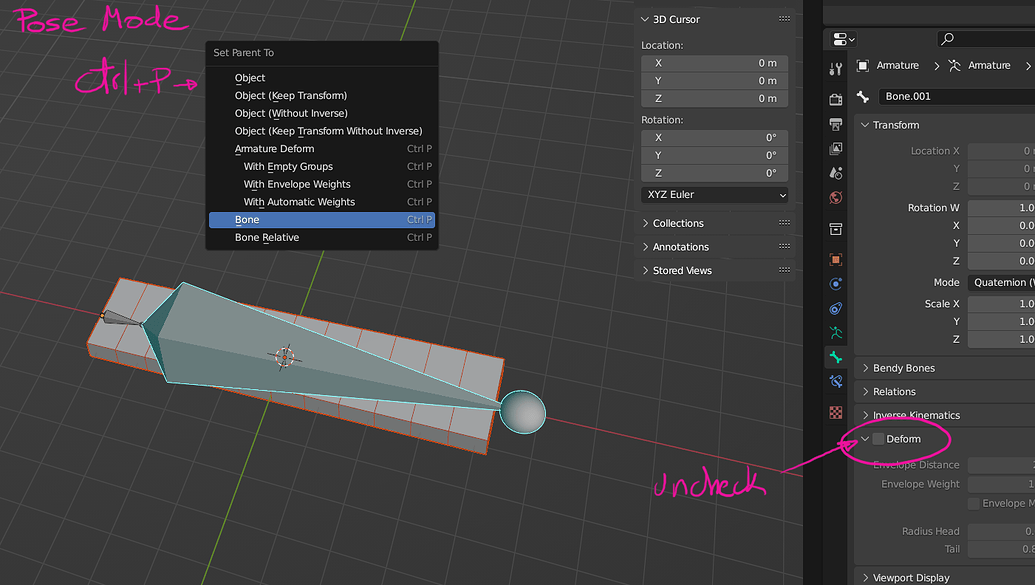Screen dimensions: 1035x585
Task: Open the Render properties tab
Action: [836, 100]
